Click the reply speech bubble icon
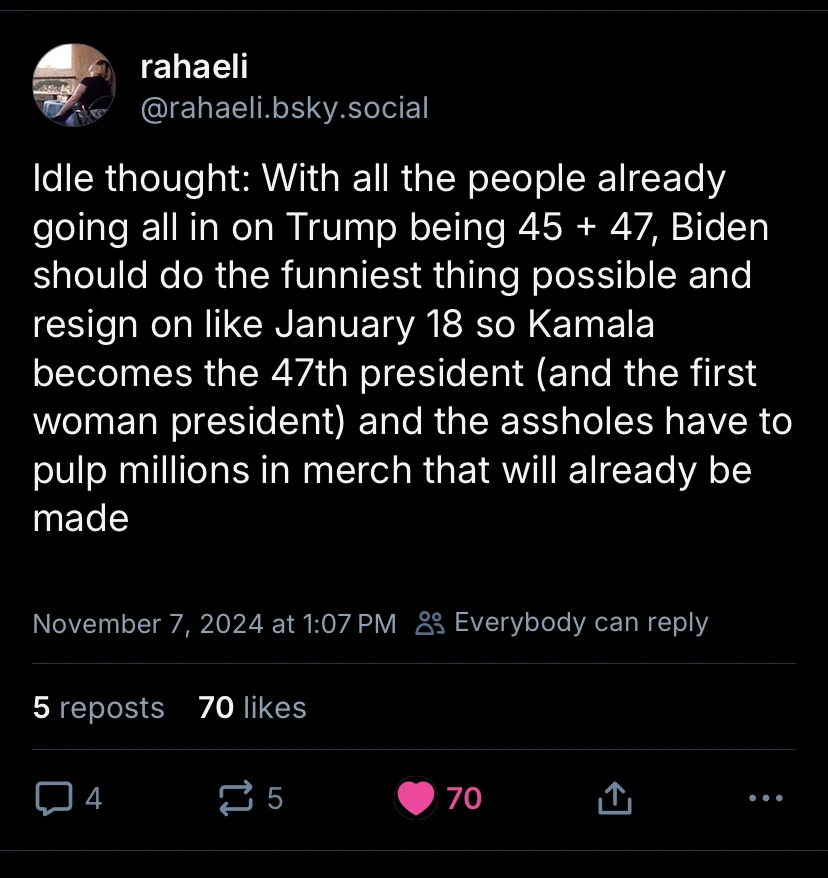This screenshot has width=828, height=878. click(x=51, y=797)
